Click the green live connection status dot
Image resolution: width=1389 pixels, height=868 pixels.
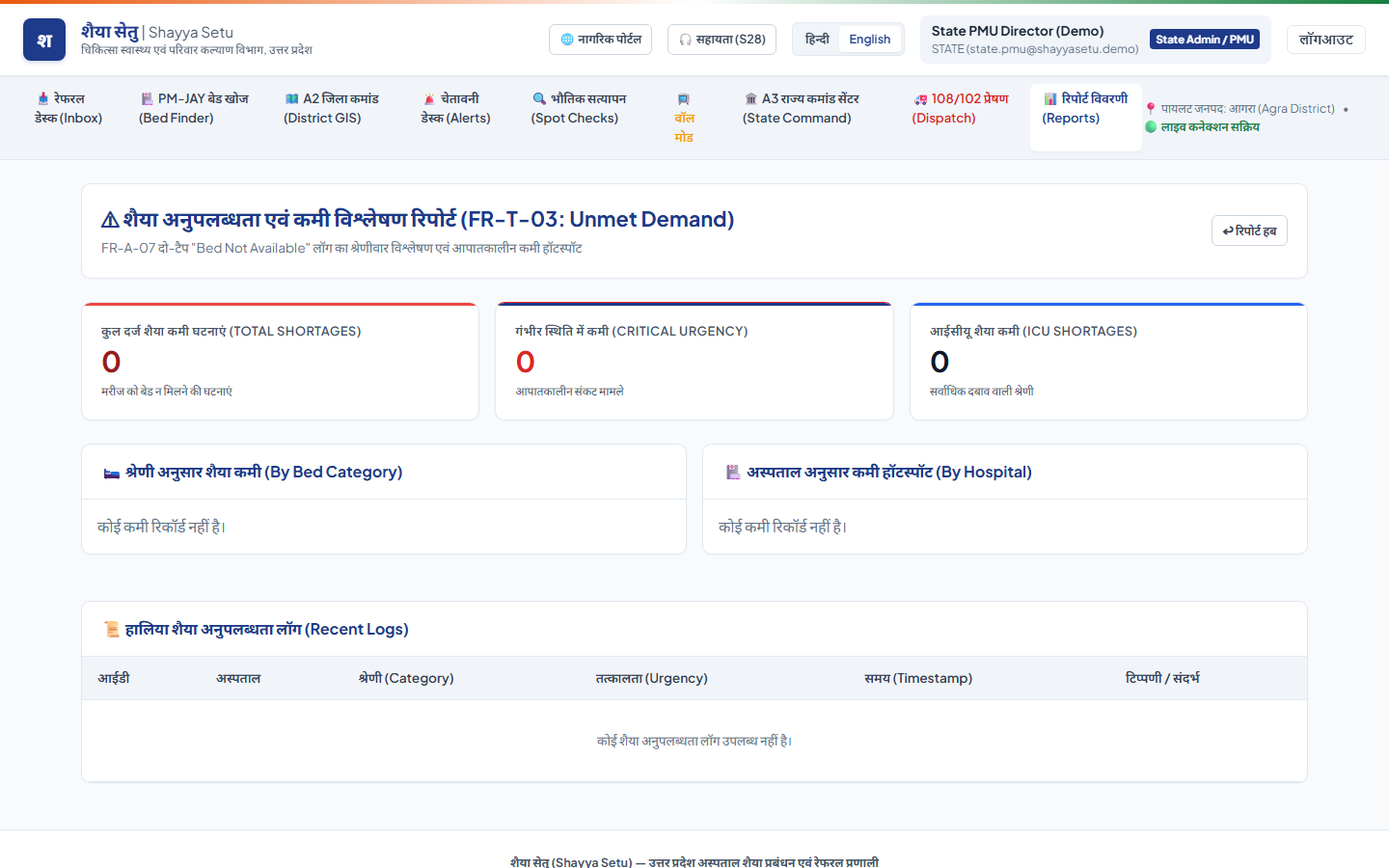click(x=1151, y=127)
